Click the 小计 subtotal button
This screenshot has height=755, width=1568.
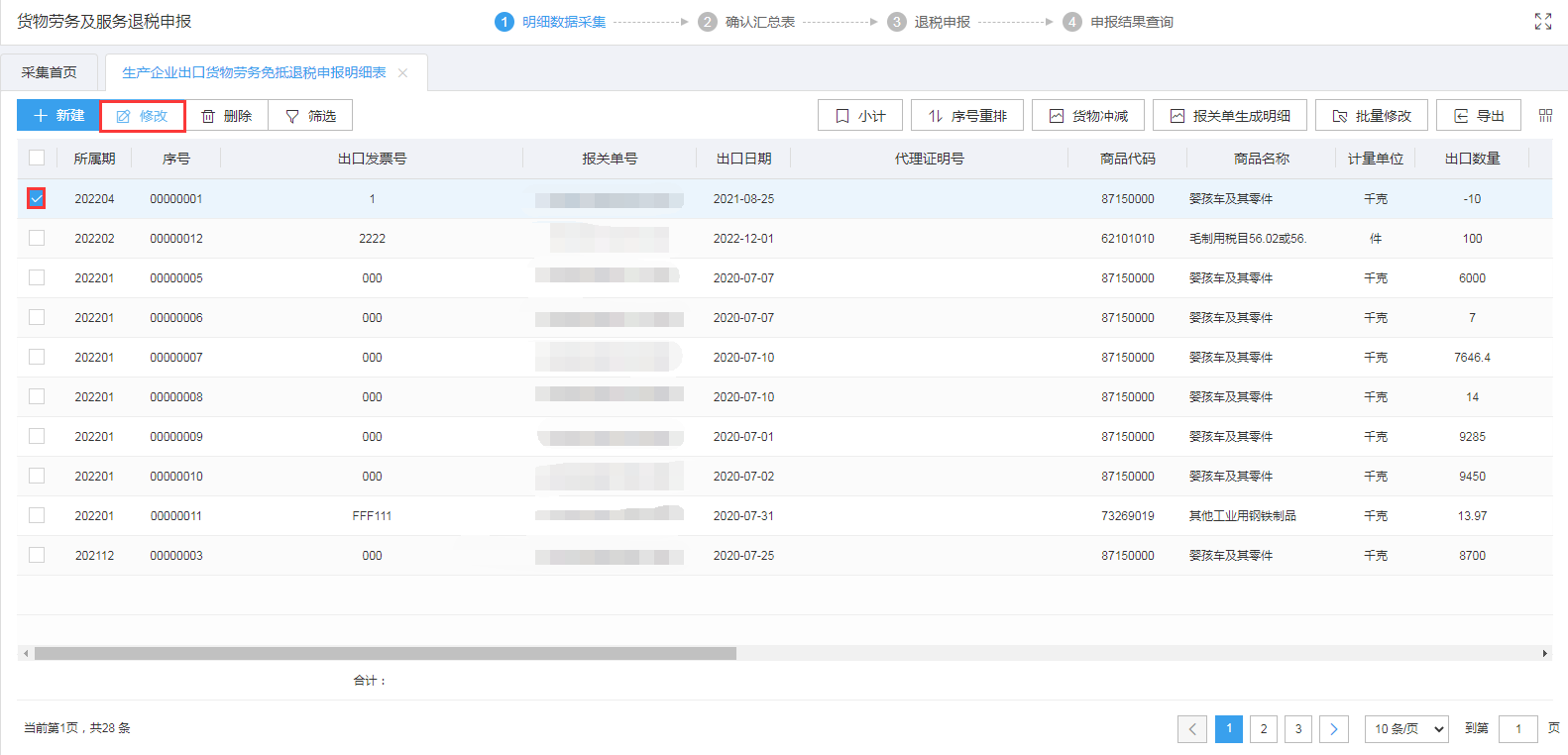point(860,116)
